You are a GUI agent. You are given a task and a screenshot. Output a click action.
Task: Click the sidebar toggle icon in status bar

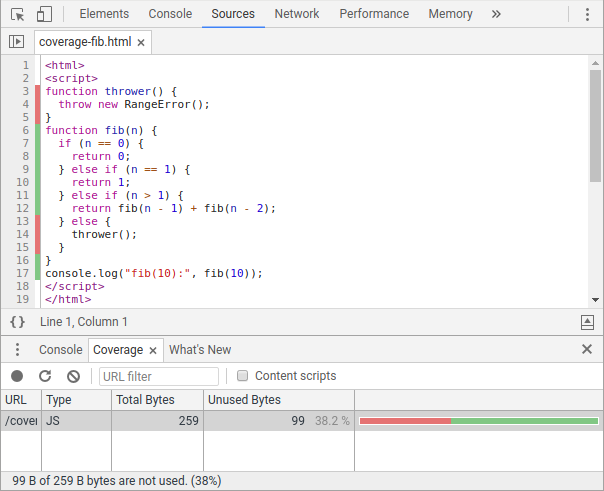coord(587,322)
